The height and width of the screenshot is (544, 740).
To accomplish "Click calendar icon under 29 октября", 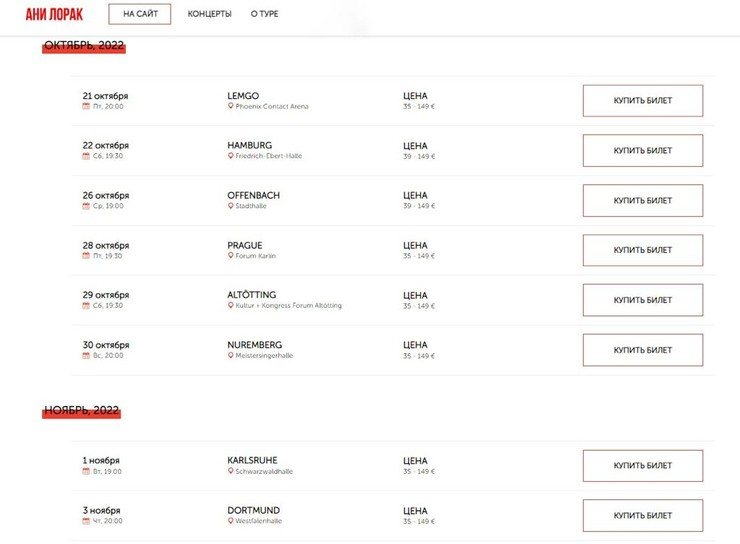I will (86, 306).
